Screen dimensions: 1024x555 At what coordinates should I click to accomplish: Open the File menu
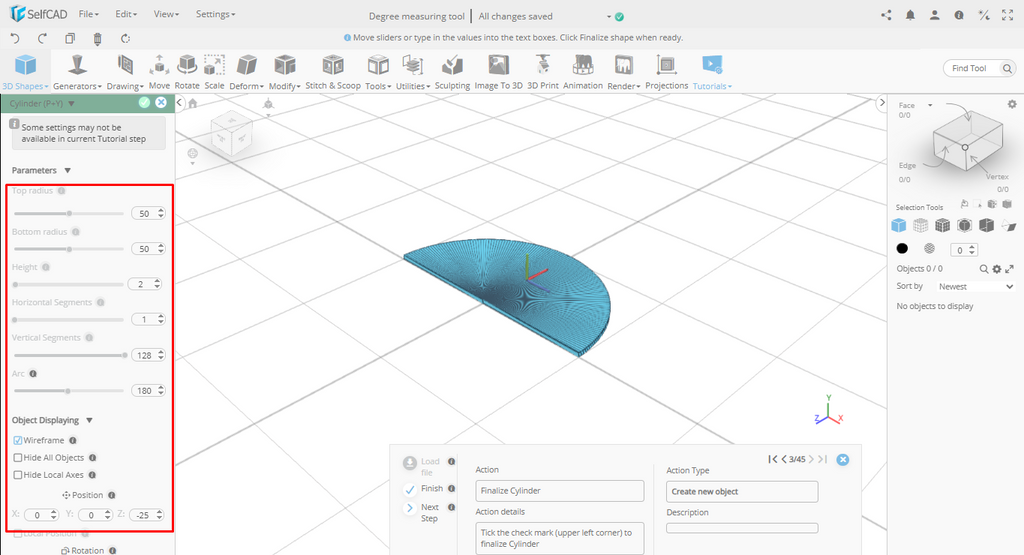coord(88,14)
